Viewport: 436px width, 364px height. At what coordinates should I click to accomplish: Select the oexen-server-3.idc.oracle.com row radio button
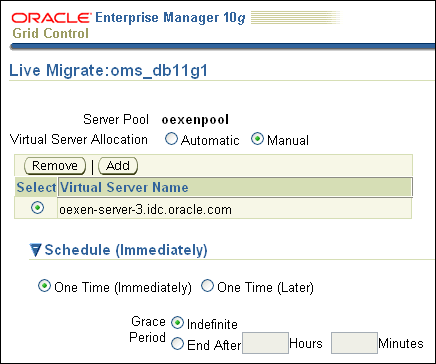(37, 208)
